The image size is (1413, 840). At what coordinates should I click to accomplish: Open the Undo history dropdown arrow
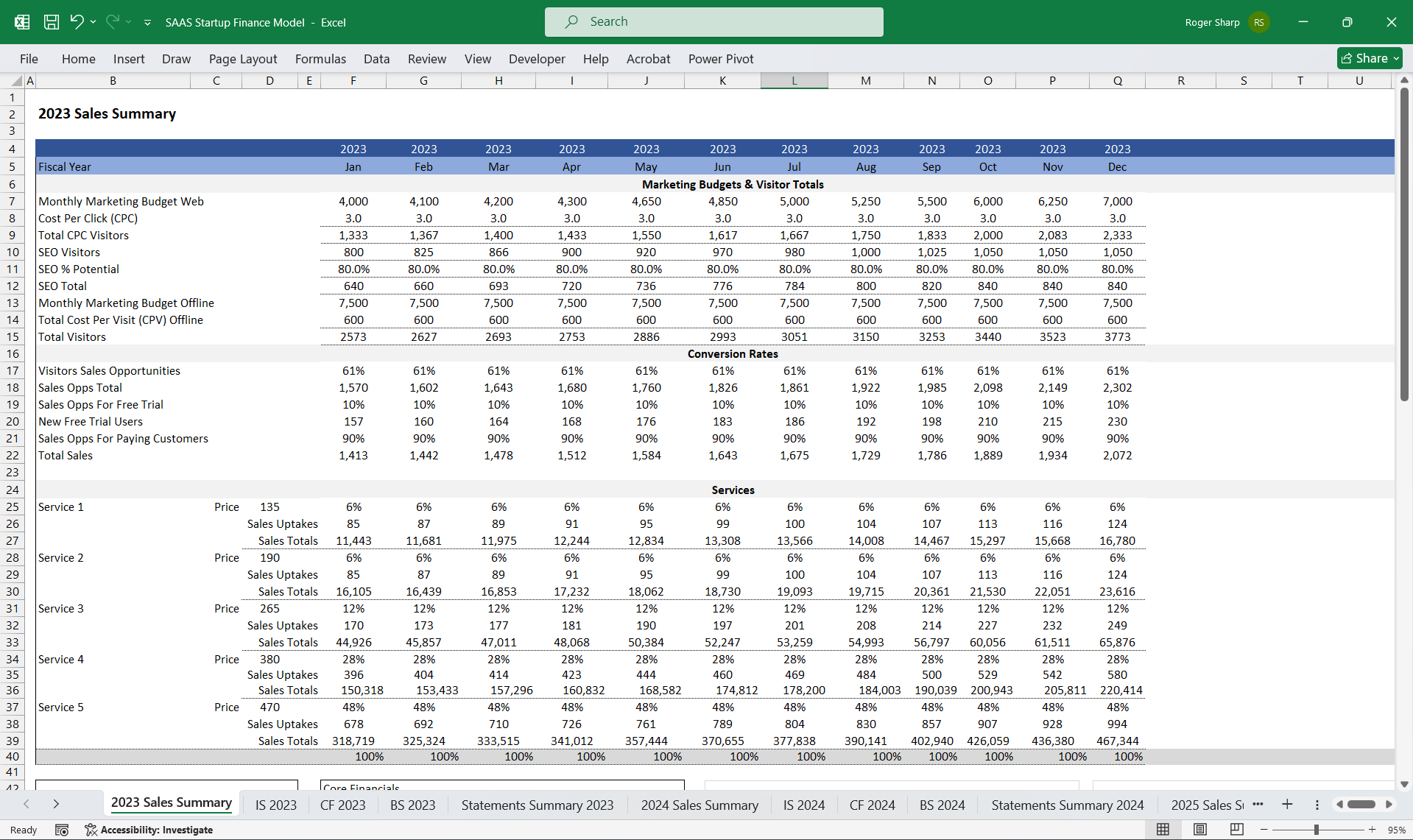tap(94, 22)
